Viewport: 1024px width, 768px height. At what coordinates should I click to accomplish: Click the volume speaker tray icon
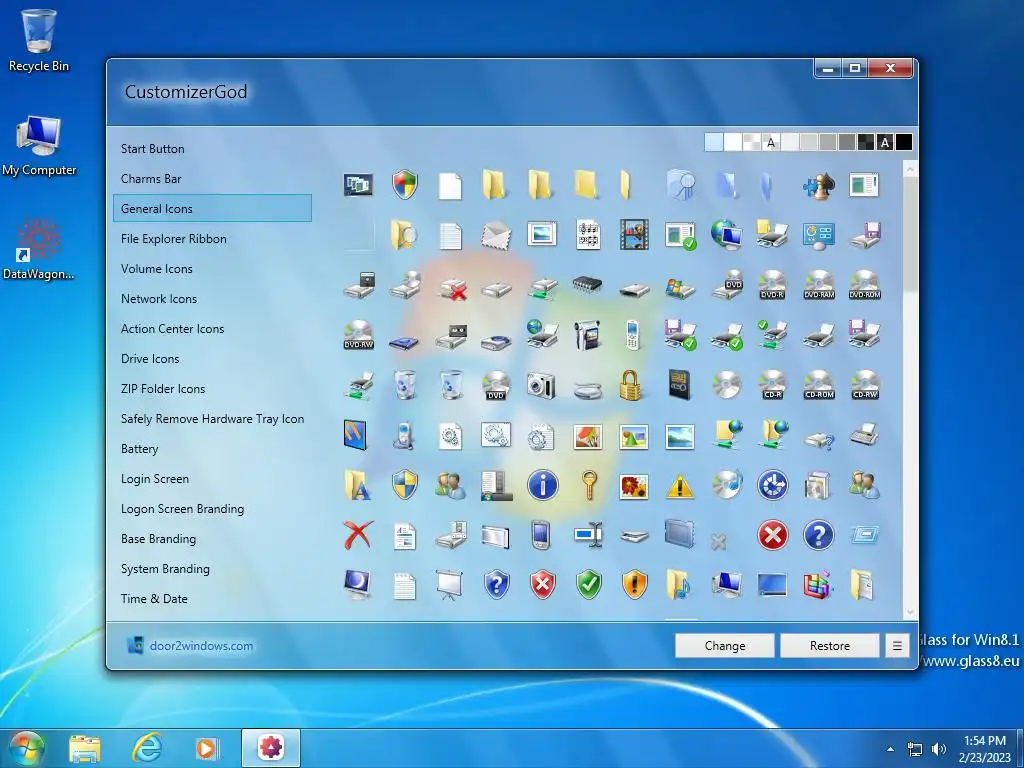pos(939,749)
